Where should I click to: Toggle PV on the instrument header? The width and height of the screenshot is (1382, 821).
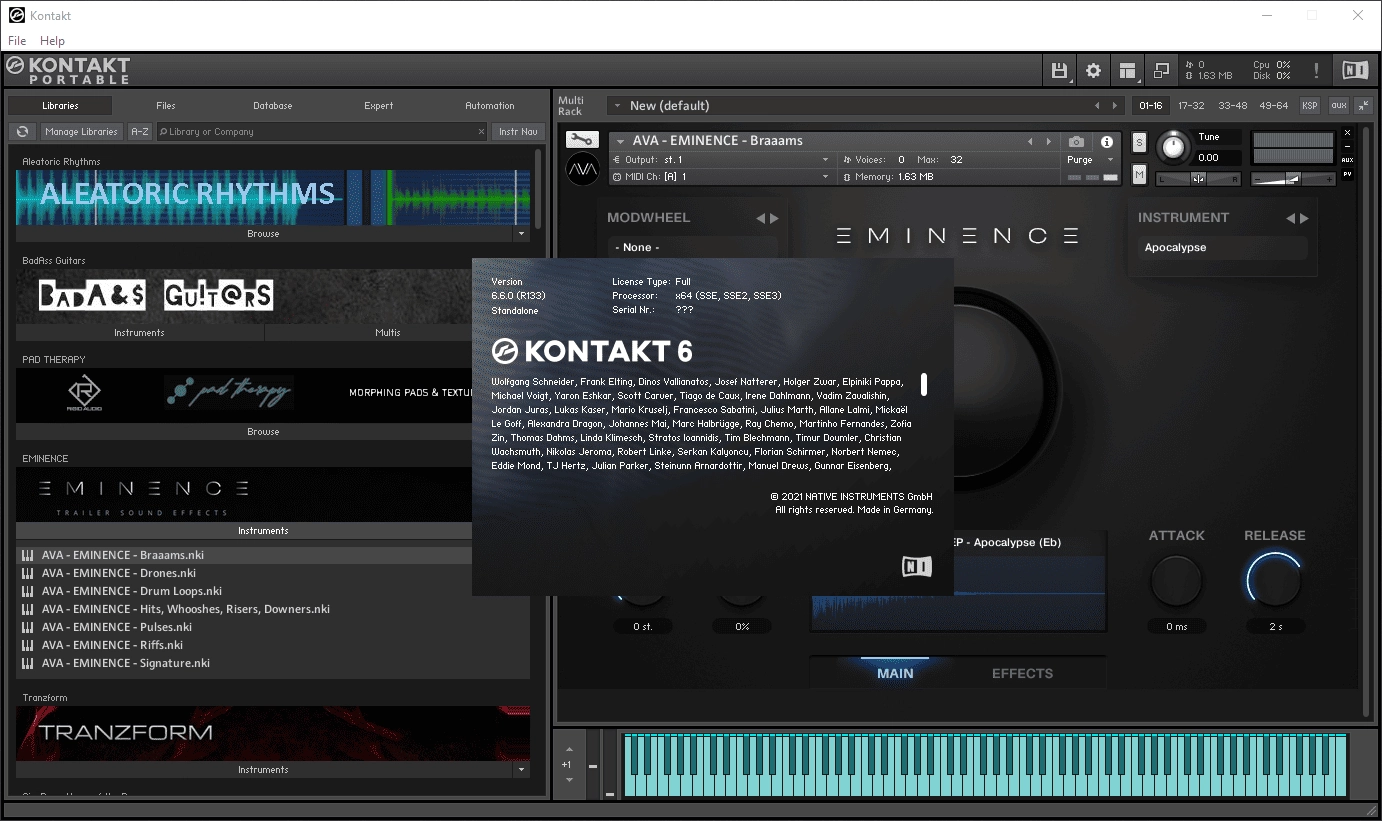(x=1347, y=174)
